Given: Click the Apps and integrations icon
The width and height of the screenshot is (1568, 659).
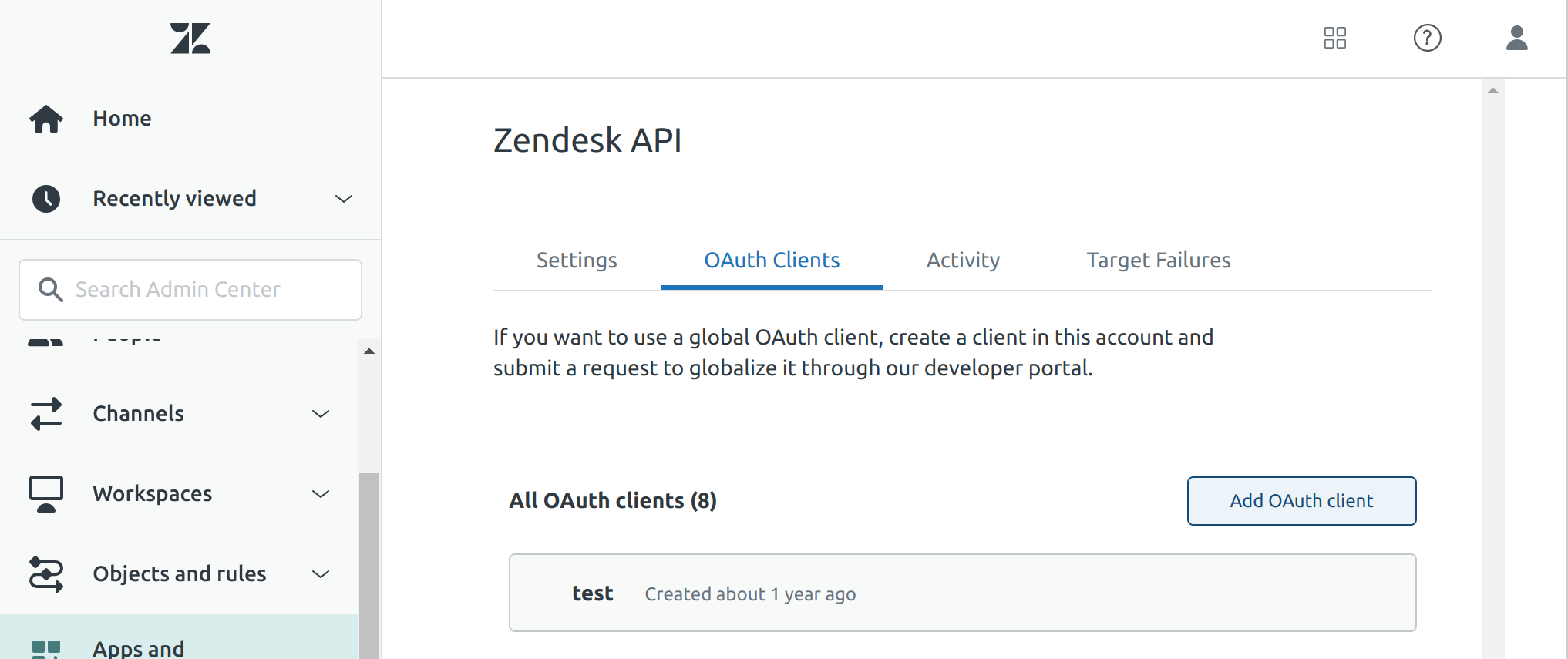Looking at the screenshot, I should coord(46,649).
